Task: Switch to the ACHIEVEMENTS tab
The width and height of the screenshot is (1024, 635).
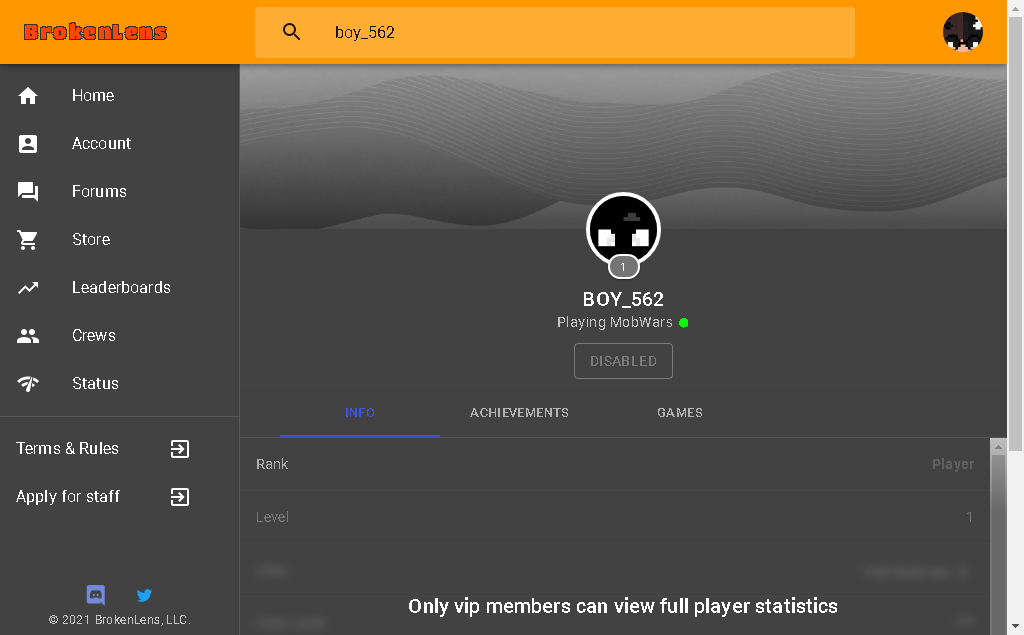Action: [x=519, y=413]
